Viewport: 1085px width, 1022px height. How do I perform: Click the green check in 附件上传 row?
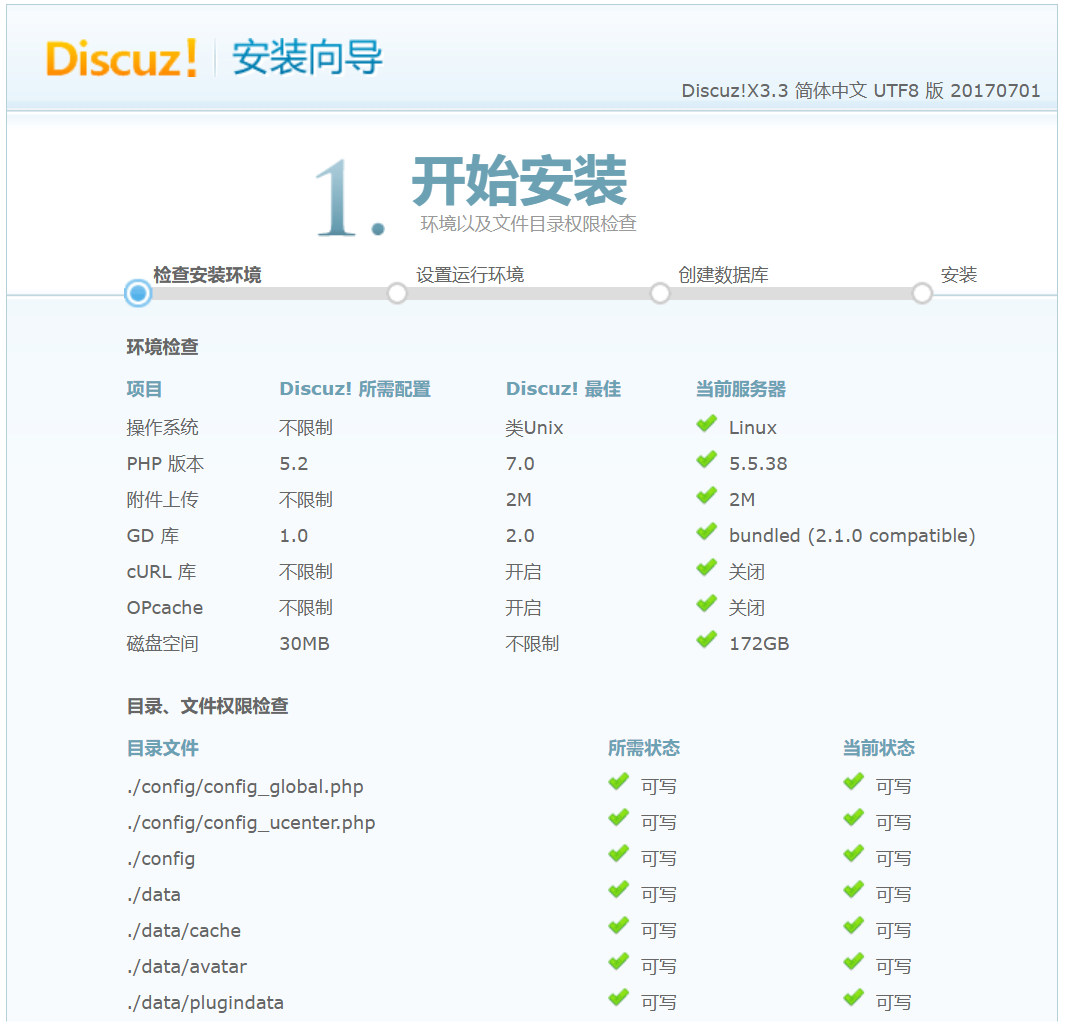pos(706,495)
